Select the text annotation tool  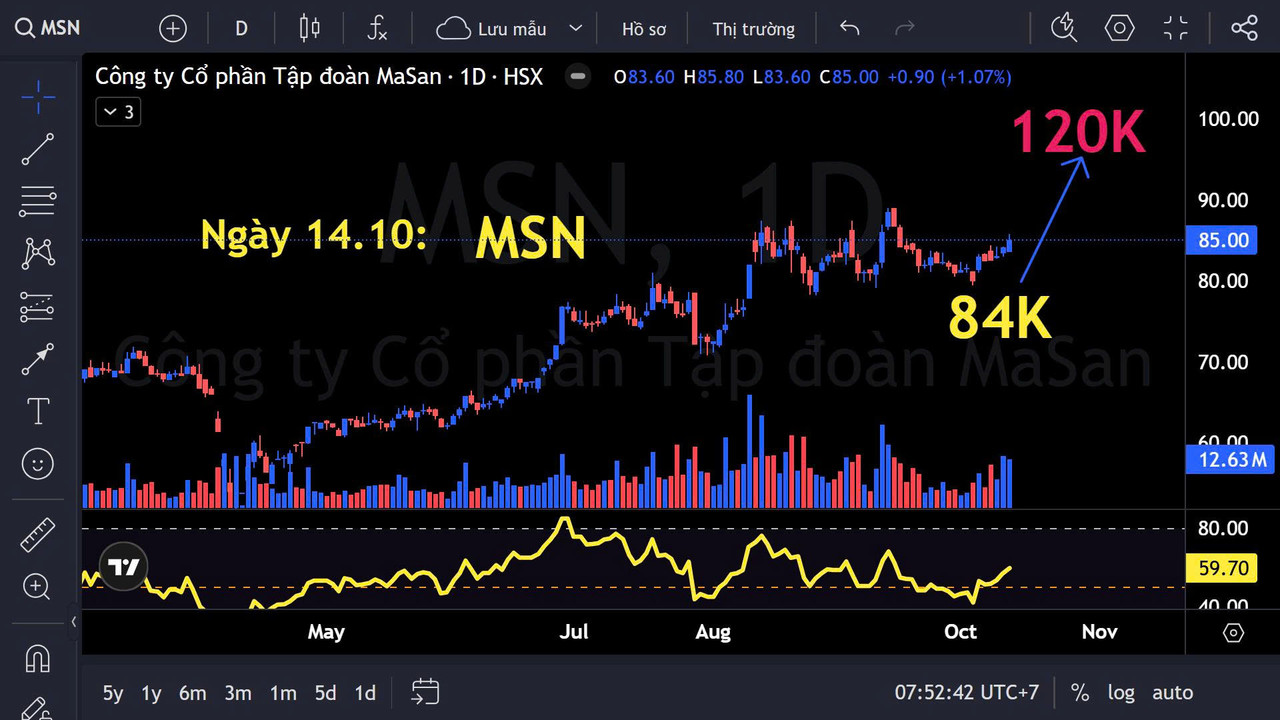pos(38,411)
